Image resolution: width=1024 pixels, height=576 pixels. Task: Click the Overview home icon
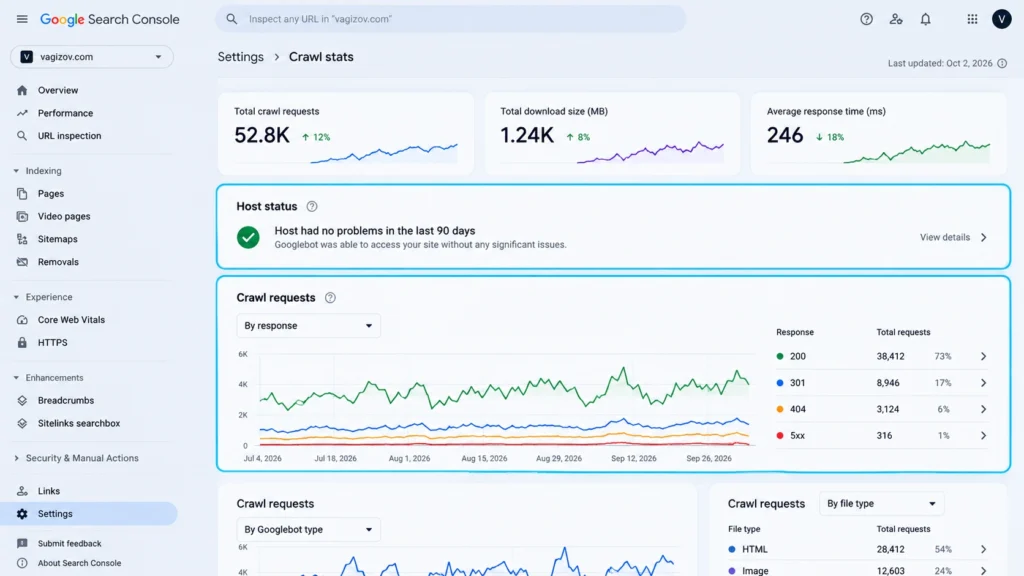click(x=22, y=90)
